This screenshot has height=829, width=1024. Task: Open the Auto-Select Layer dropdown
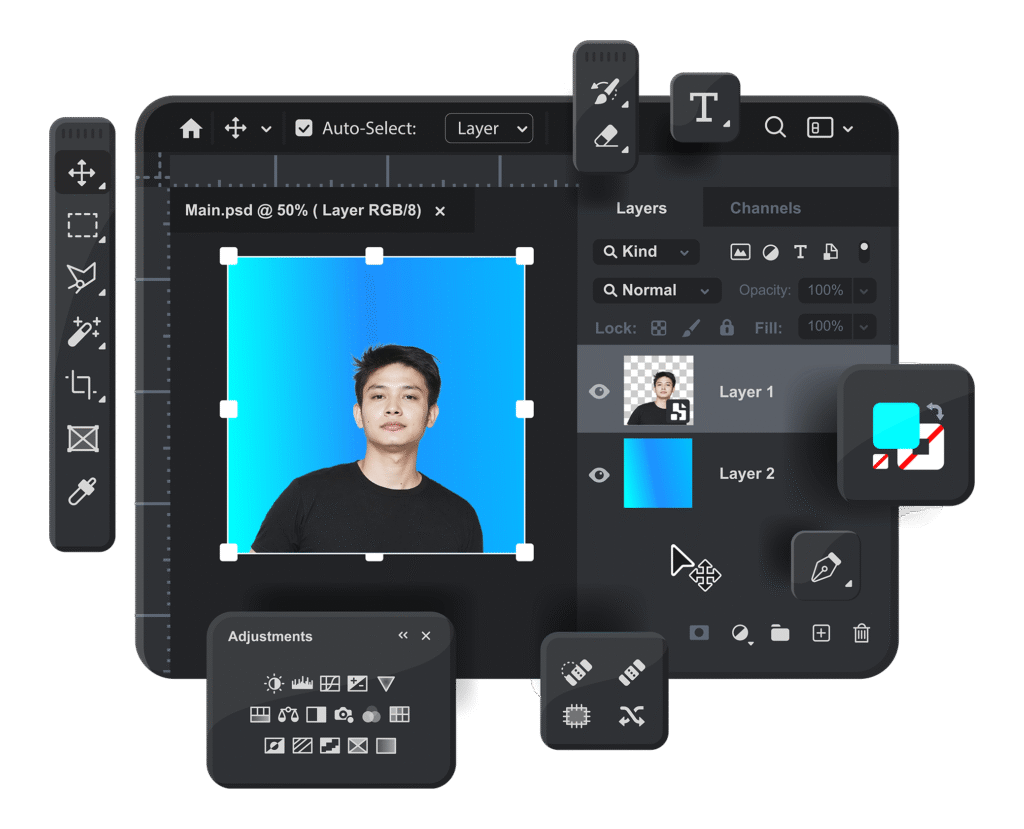[x=489, y=128]
